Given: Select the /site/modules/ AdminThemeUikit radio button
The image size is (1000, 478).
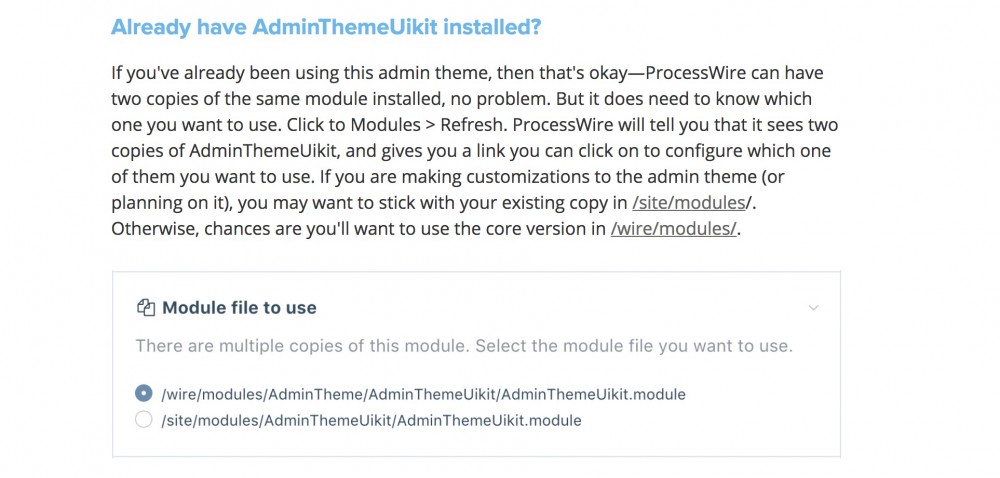Looking at the screenshot, I should click(x=144, y=420).
